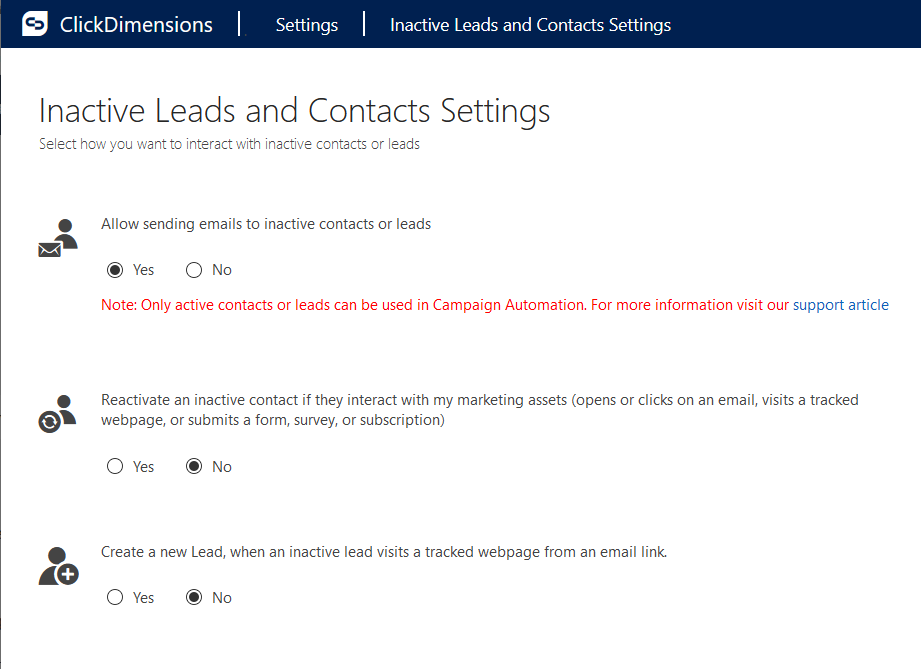This screenshot has height=669, width=921.
Task: Open the support article link
Action: (x=840, y=304)
